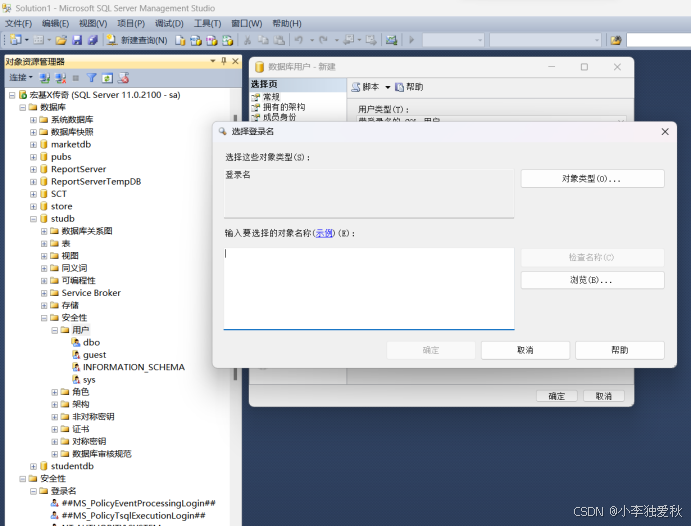
Task: Click the Save disk icon in toolbar
Action: pyautogui.click(x=77, y=40)
